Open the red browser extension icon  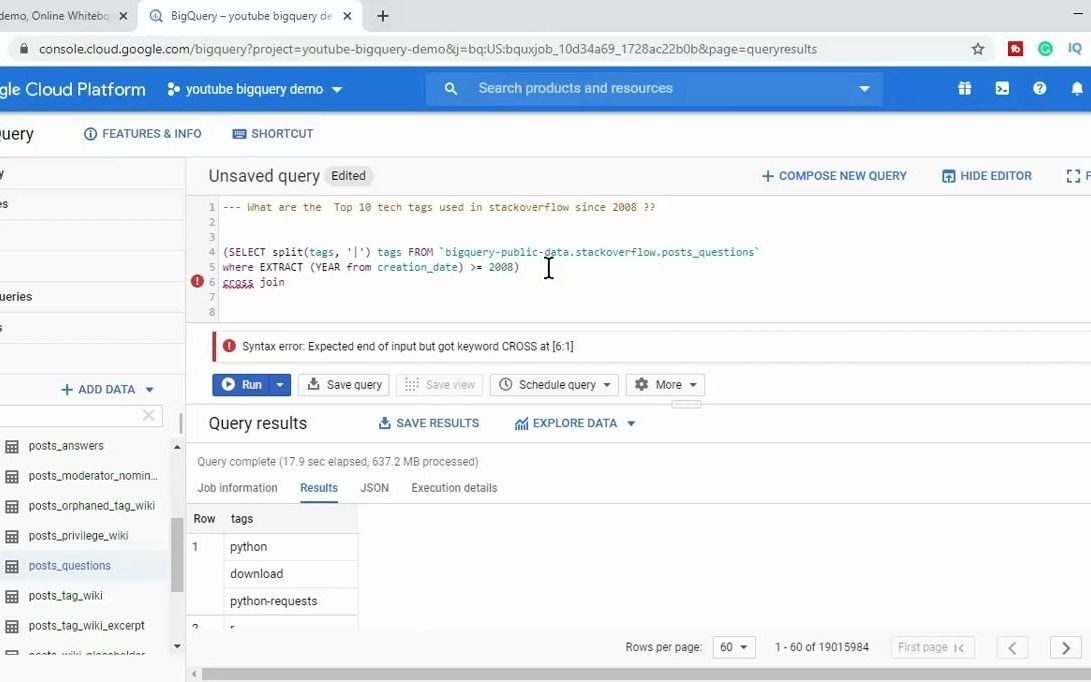pos(1015,49)
